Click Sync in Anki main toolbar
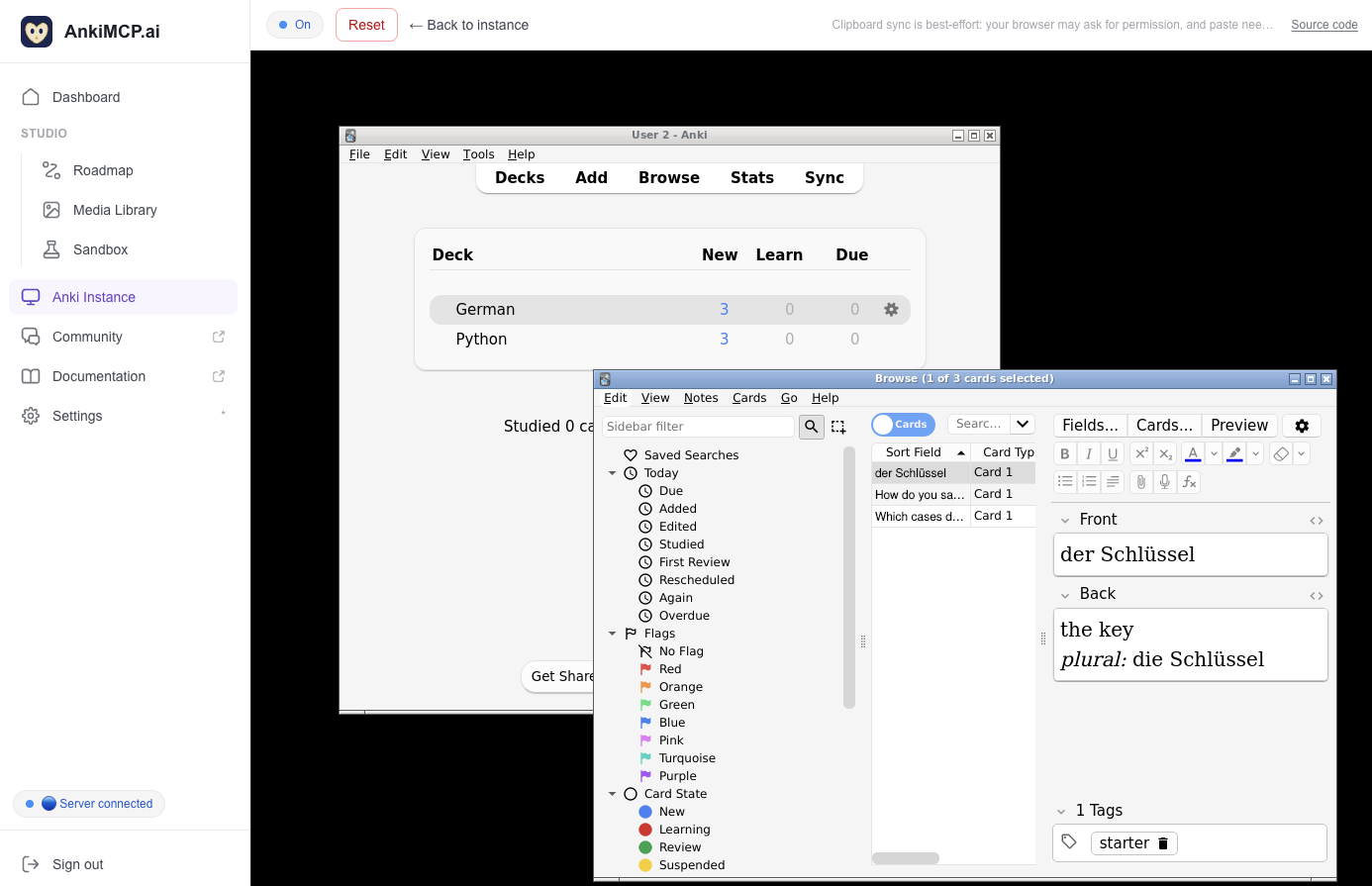This screenshot has height=886, width=1372. pos(825,178)
